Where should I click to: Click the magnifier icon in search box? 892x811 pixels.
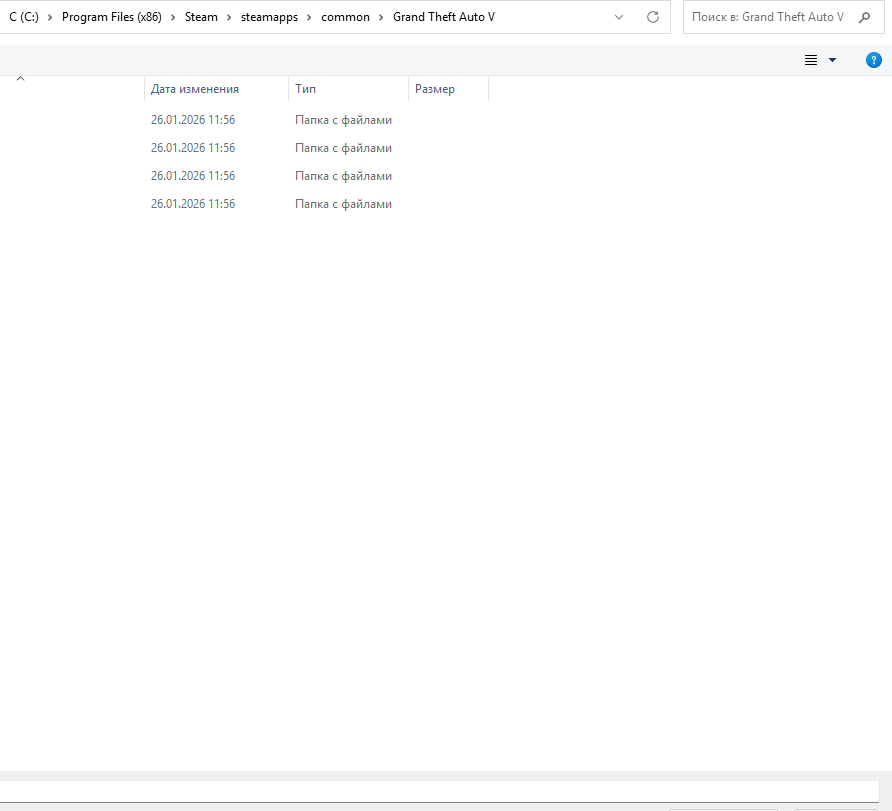[x=865, y=18]
